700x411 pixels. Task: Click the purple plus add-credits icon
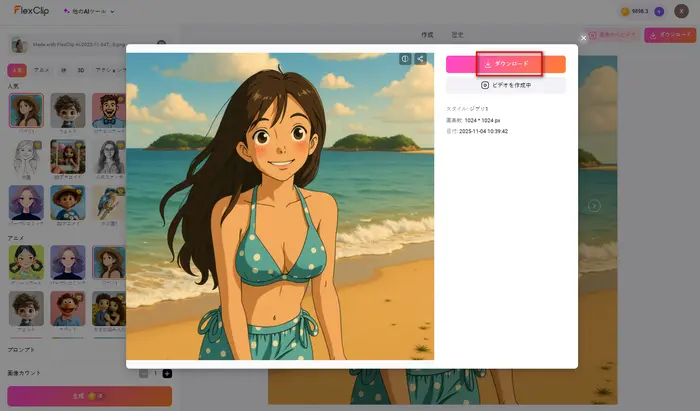pos(659,12)
